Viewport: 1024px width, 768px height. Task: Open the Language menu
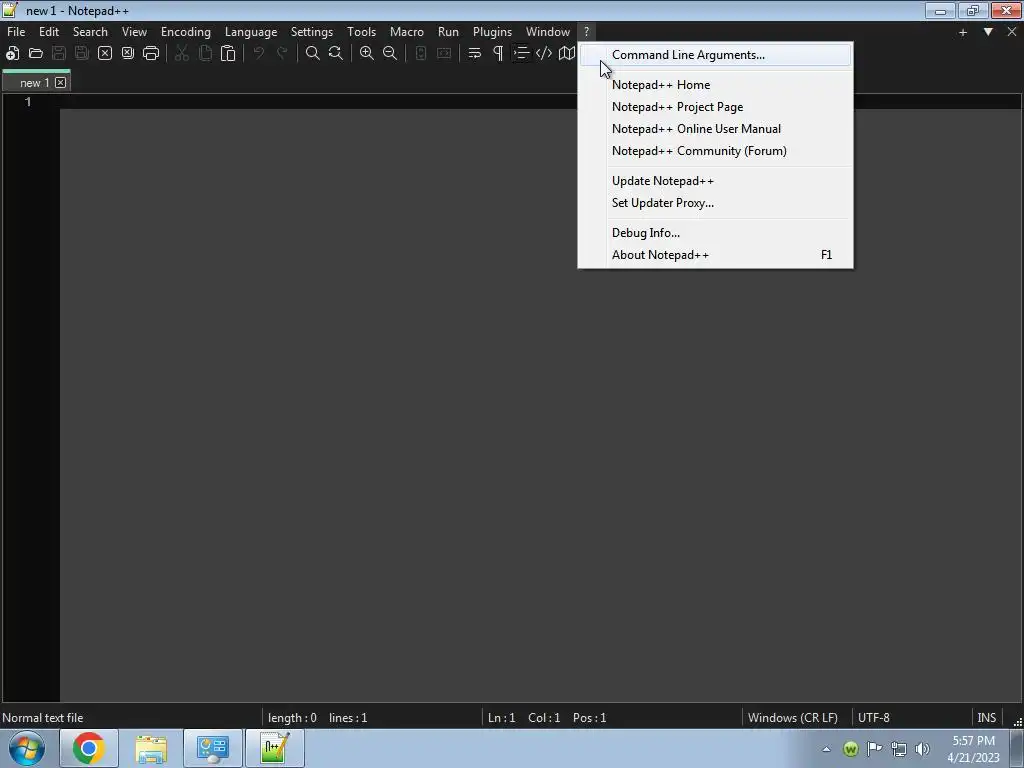251,32
